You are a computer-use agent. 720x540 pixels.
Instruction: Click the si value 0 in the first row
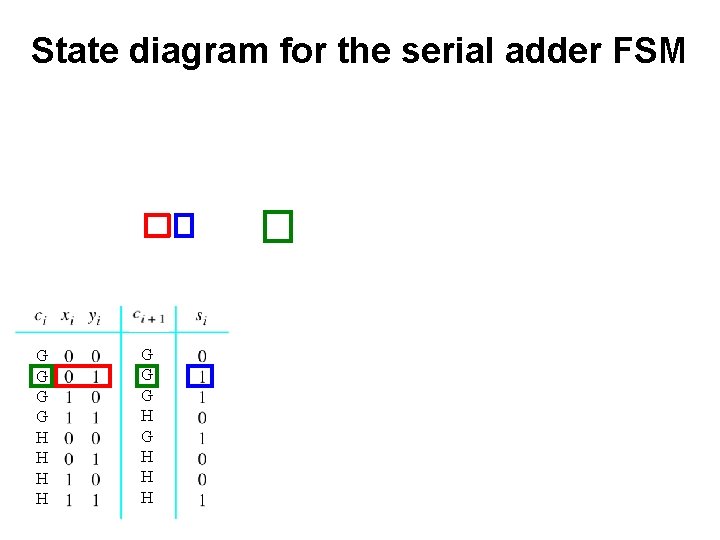[202, 356]
